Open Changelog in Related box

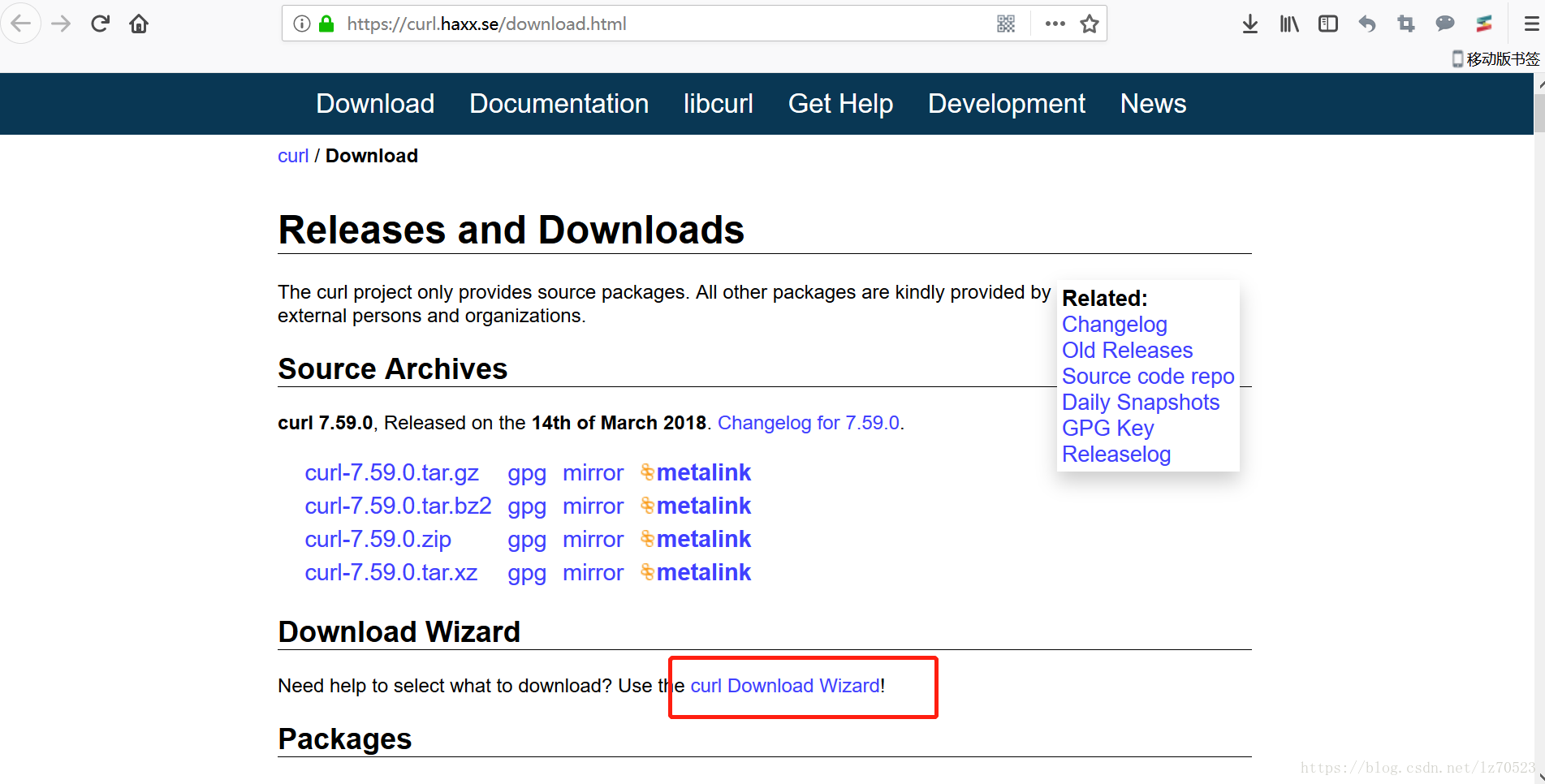[1115, 325]
